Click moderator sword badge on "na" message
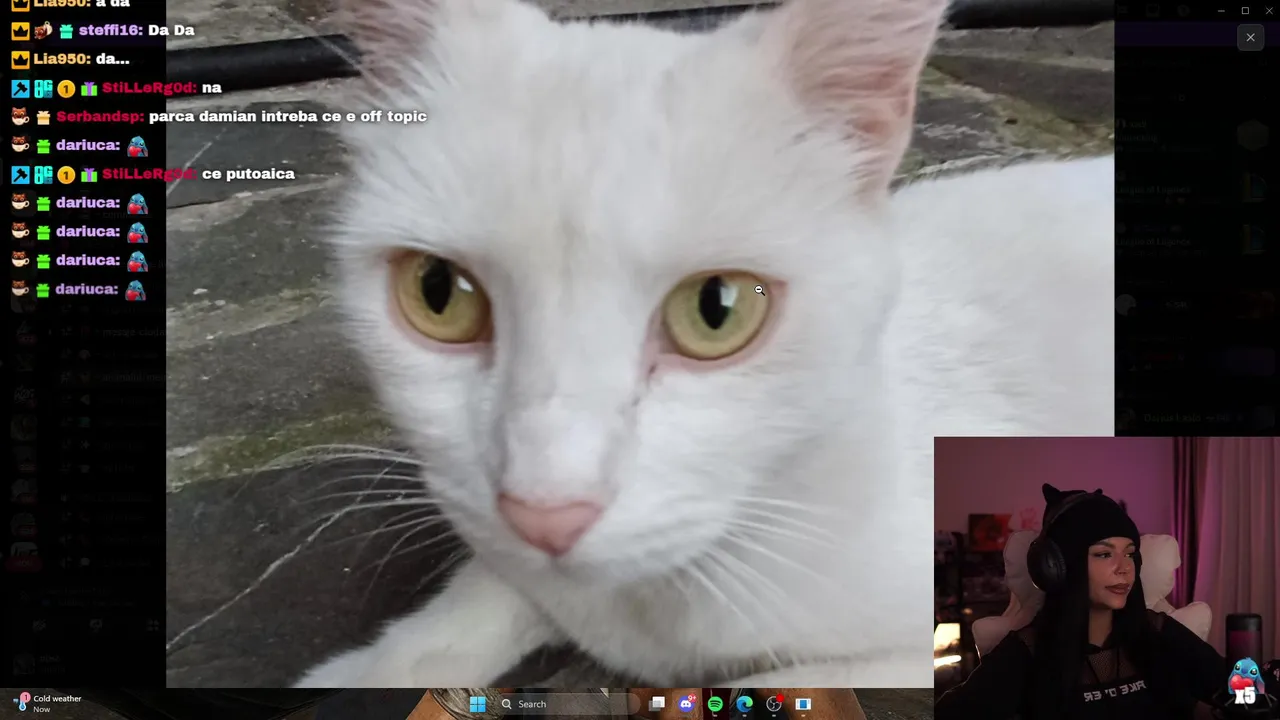Viewport: 1280px width, 720px height. pyautogui.click(x=20, y=88)
